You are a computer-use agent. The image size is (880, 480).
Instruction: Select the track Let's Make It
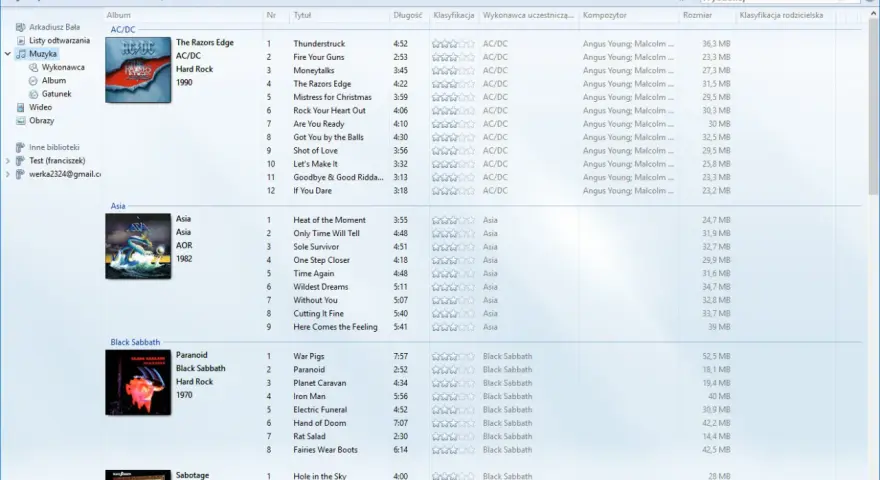pos(315,164)
